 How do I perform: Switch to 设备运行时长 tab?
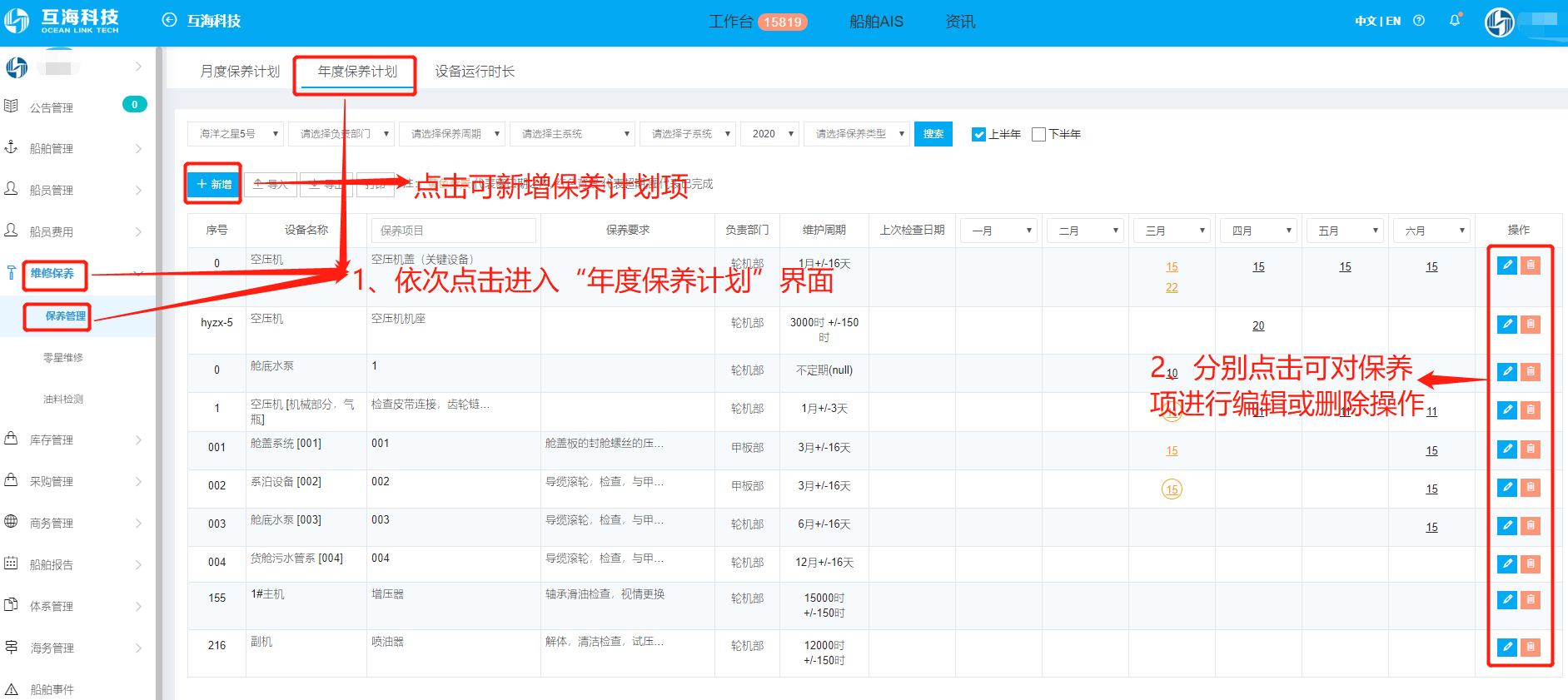pyautogui.click(x=475, y=72)
